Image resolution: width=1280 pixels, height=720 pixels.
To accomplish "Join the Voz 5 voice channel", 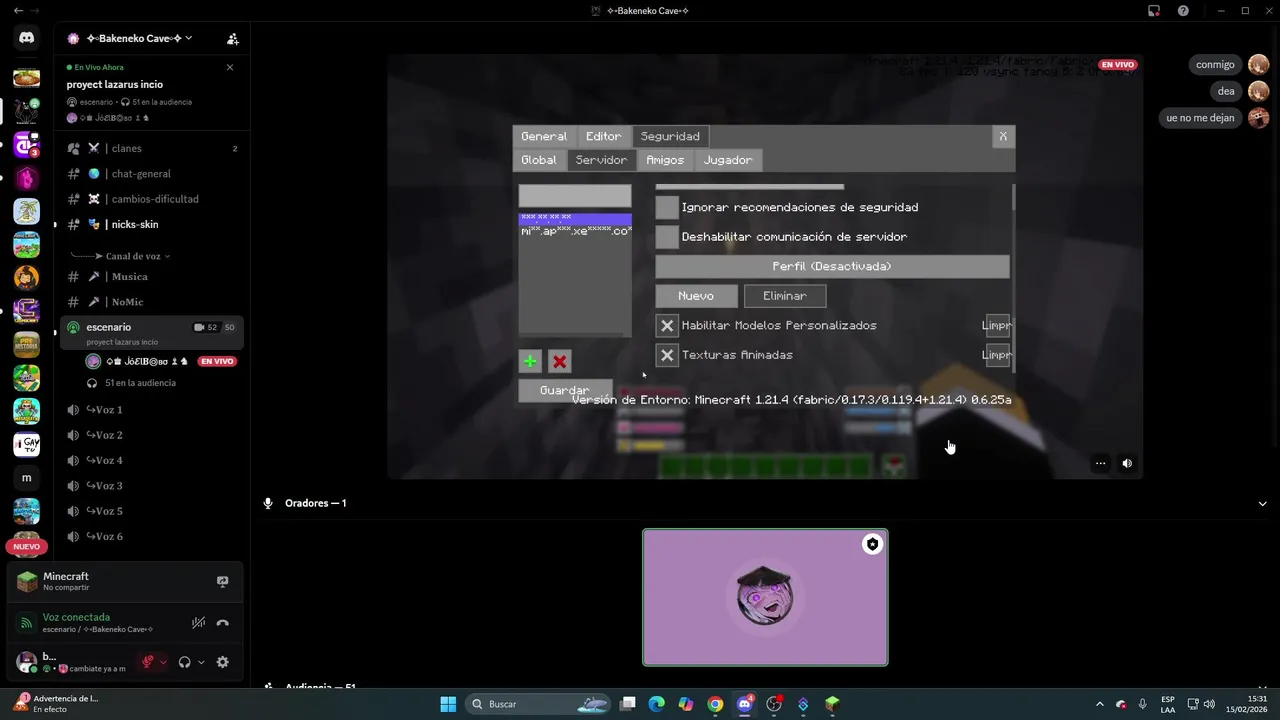I will [x=152, y=511].
